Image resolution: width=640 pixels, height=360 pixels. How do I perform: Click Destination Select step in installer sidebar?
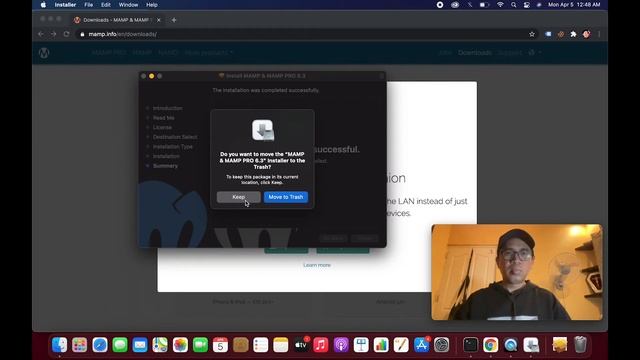pyautogui.click(x=175, y=137)
